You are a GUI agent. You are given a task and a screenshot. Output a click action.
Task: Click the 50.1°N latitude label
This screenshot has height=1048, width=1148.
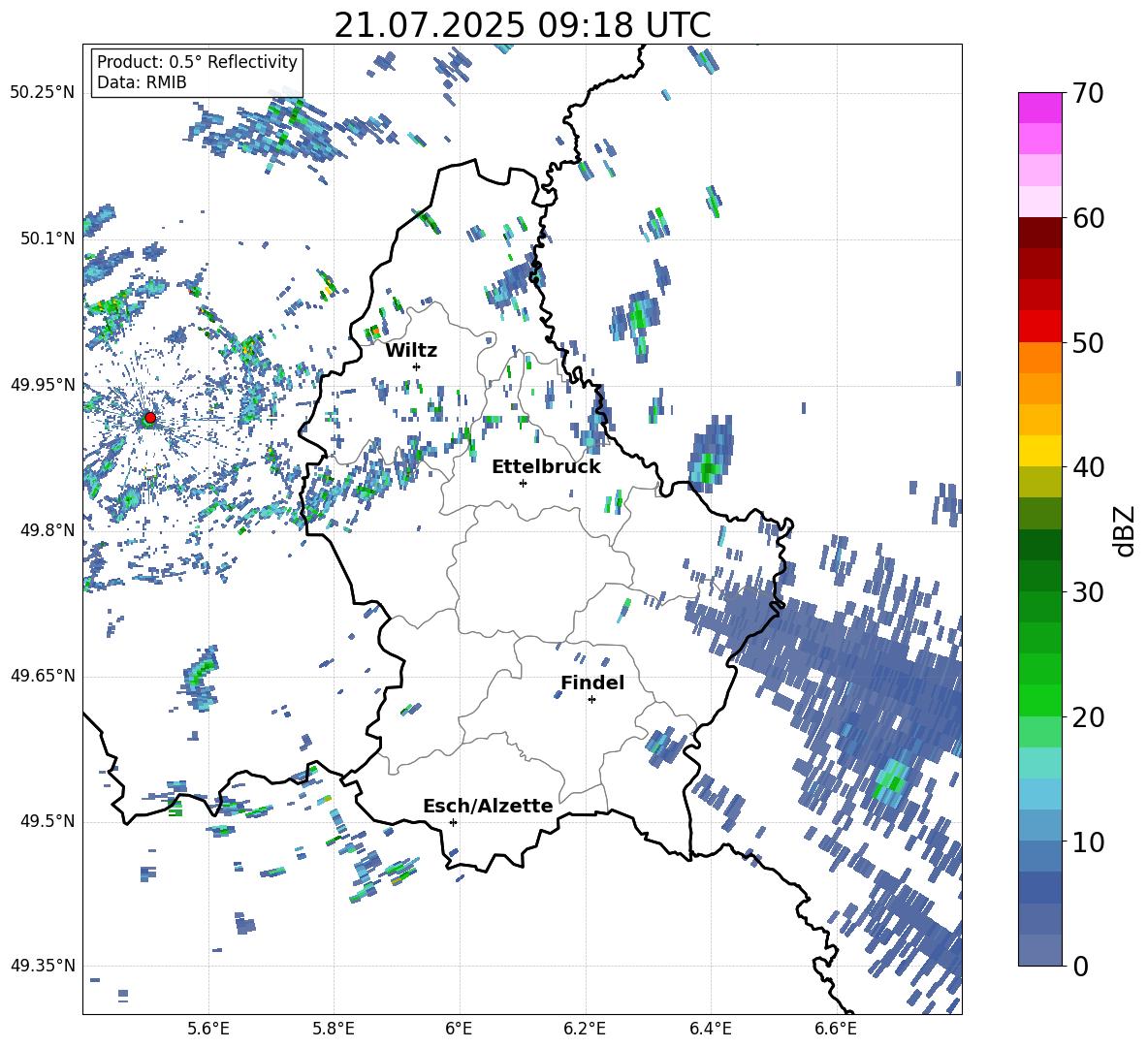pyautogui.click(x=48, y=238)
